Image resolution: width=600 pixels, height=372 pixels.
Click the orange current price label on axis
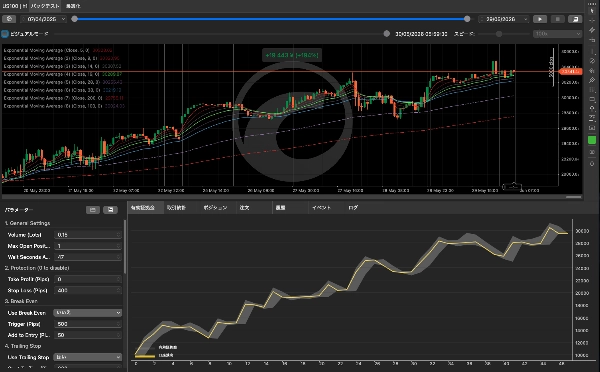[x=571, y=72]
